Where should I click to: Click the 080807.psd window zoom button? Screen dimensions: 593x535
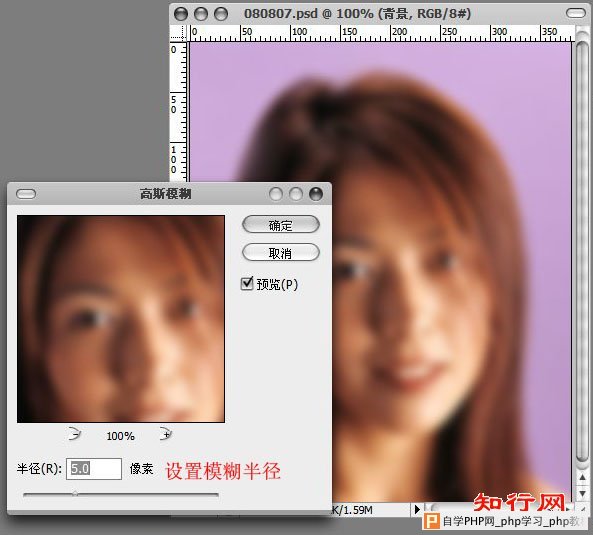221,14
